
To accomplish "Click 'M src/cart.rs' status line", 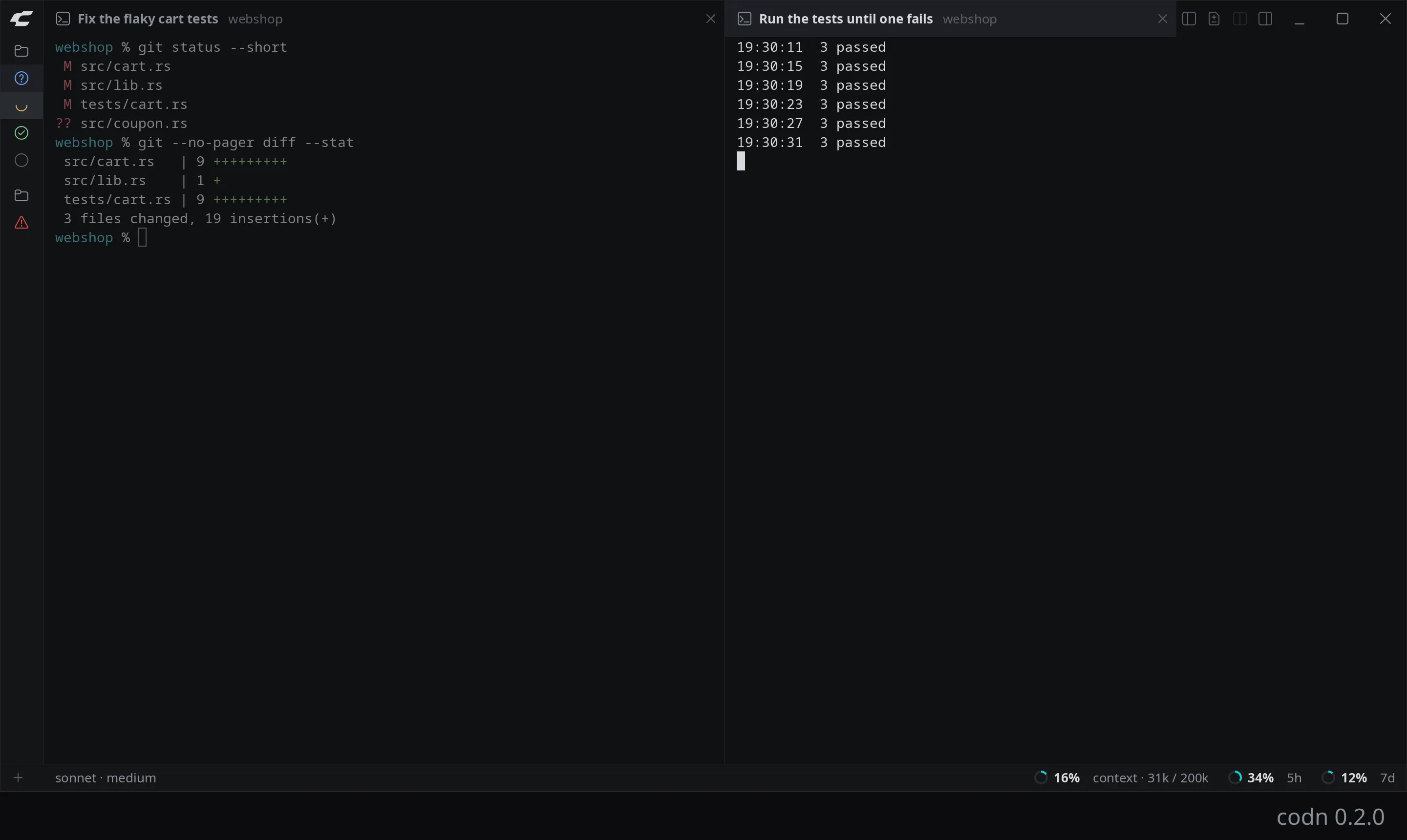I will [x=117, y=66].
